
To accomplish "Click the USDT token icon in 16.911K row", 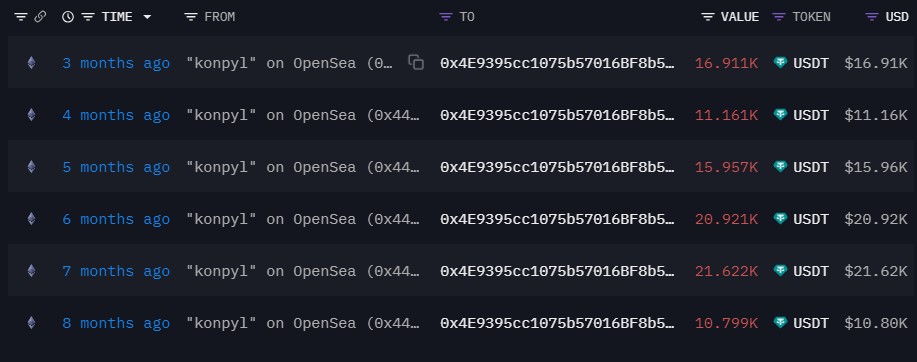I will [x=780, y=63].
